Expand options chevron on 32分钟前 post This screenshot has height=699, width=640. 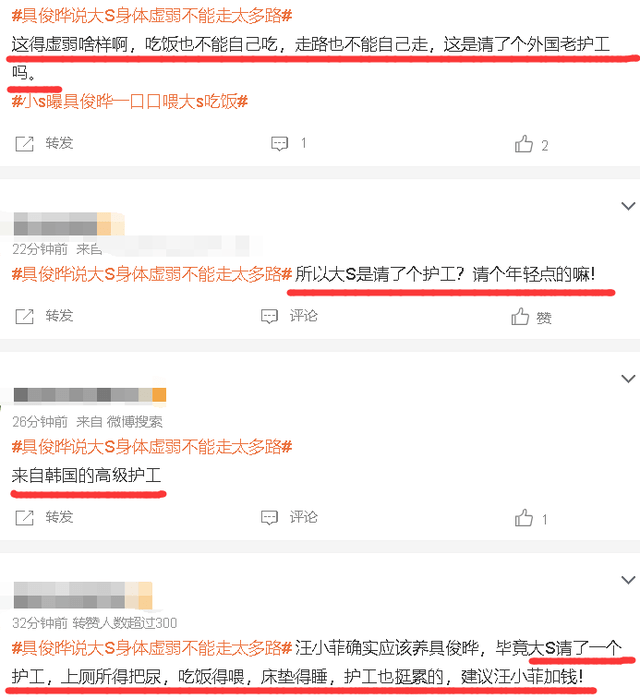tap(628, 580)
